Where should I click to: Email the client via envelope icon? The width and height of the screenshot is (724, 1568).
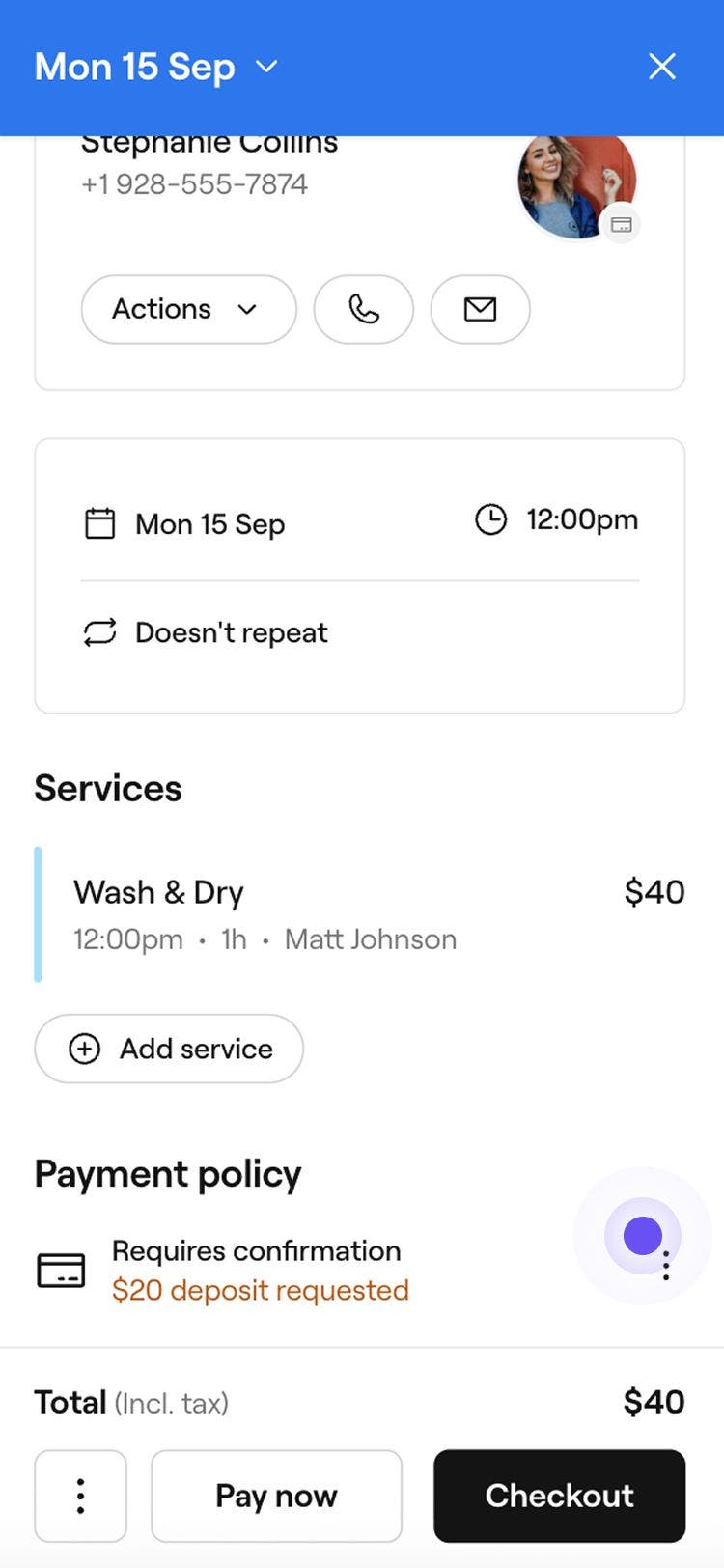coord(480,310)
